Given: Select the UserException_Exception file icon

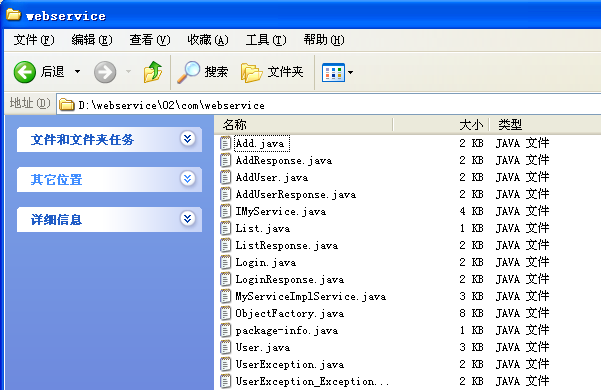Looking at the screenshot, I should click(x=225, y=382).
